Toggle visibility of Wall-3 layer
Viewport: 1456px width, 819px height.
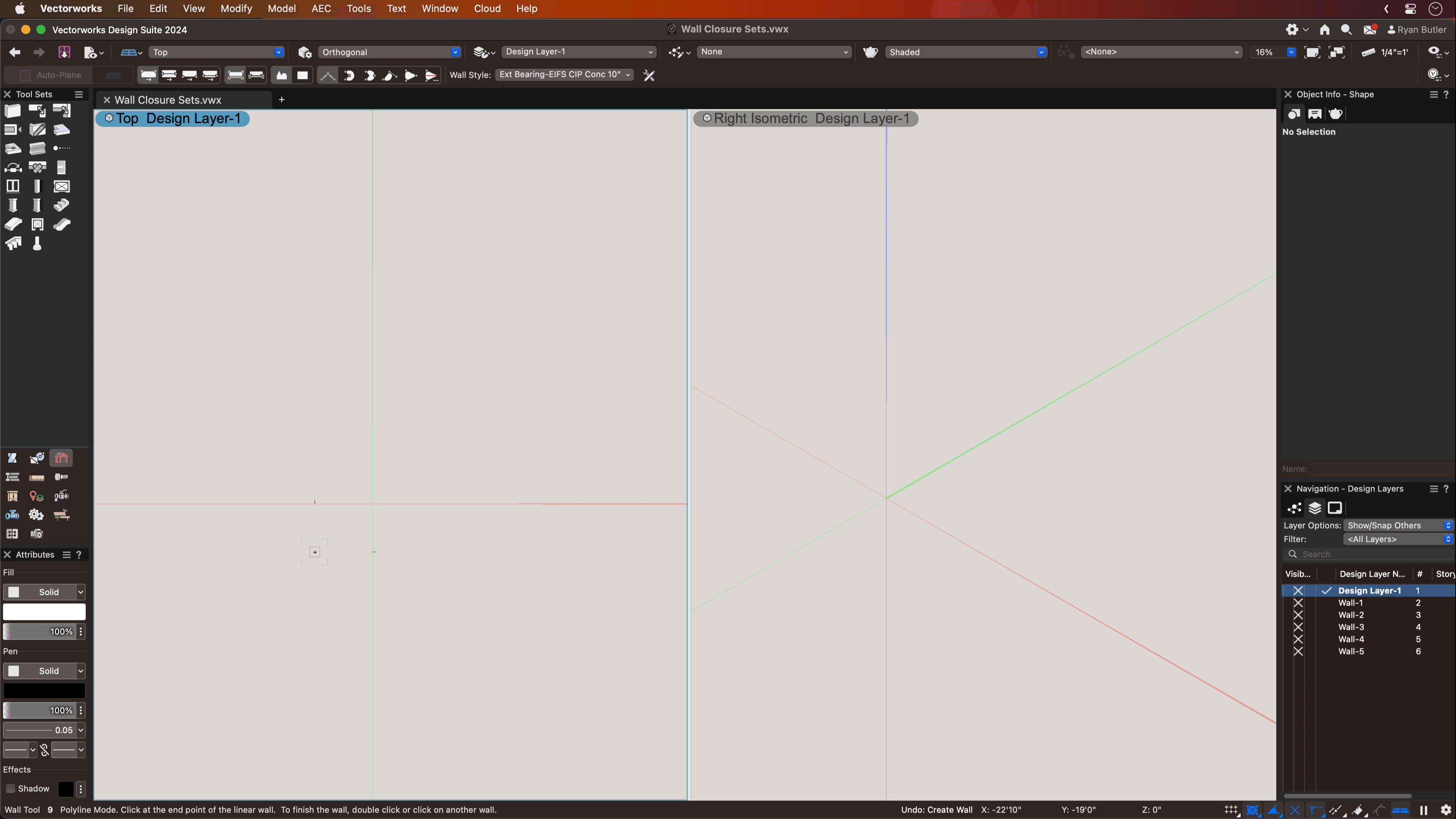pos(1298,628)
